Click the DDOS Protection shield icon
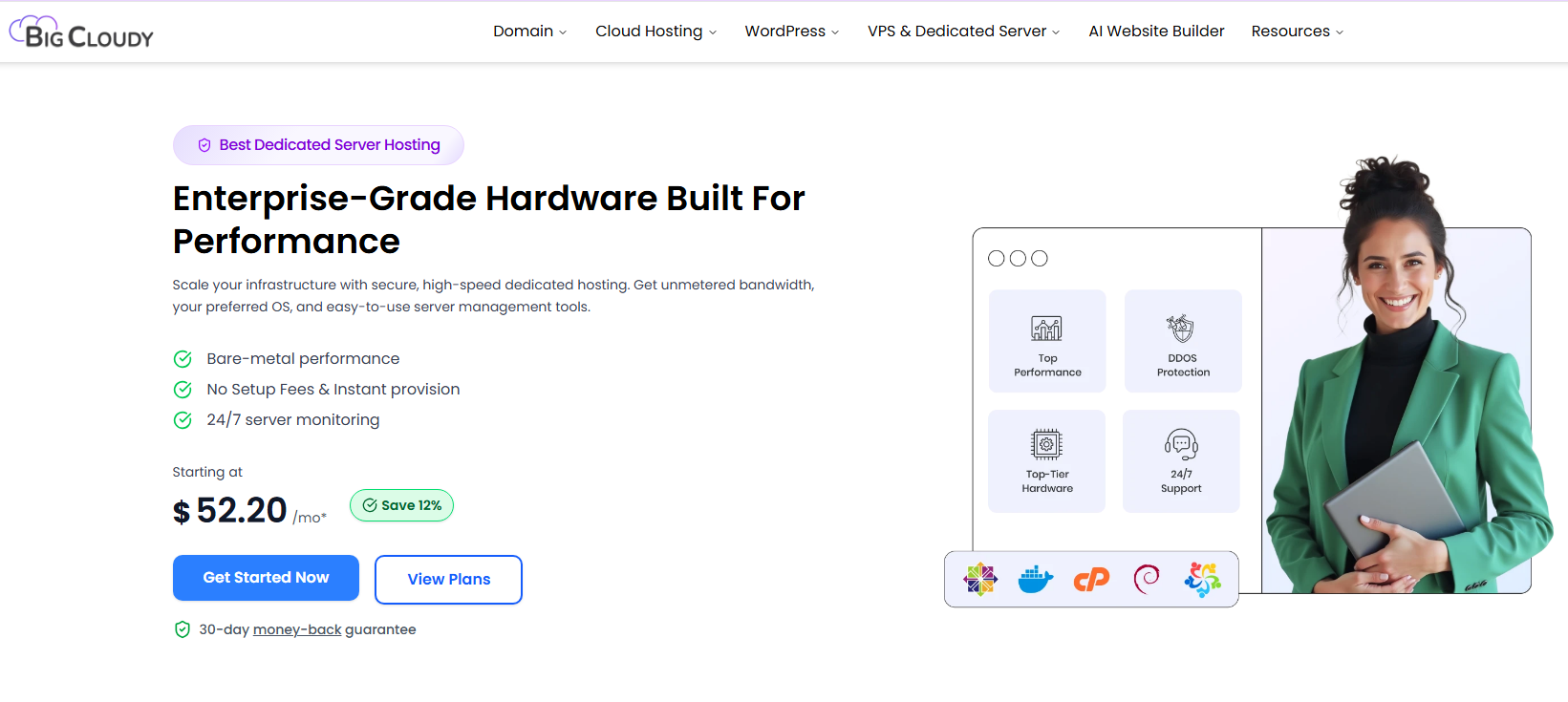 1181,328
